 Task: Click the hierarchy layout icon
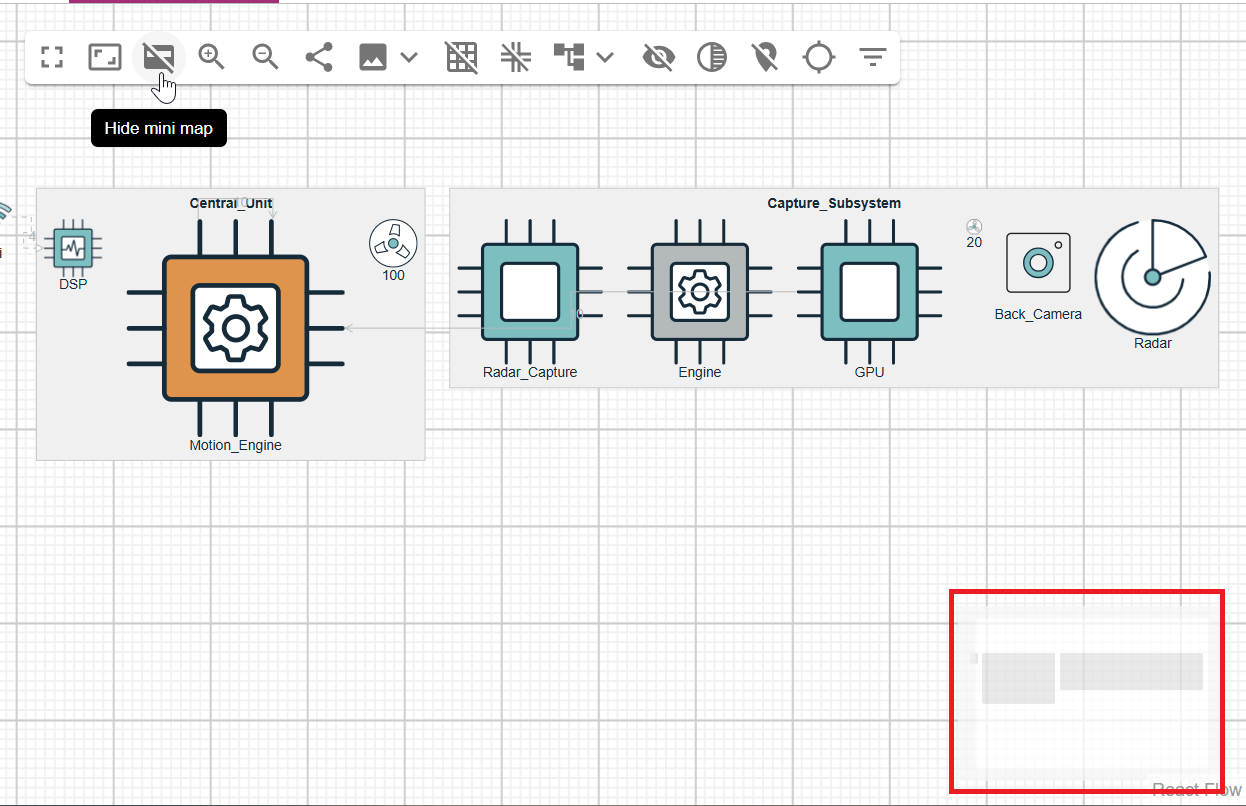tap(568, 58)
